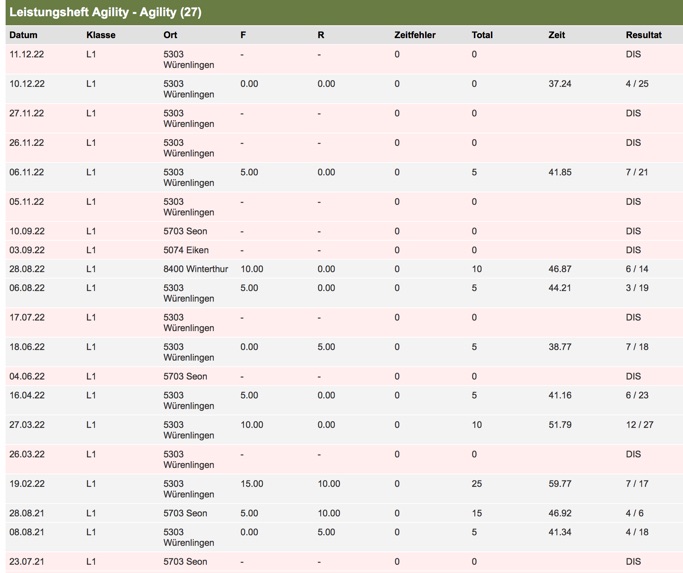Click the Klasse column header
683x573 pixels.
click(101, 35)
